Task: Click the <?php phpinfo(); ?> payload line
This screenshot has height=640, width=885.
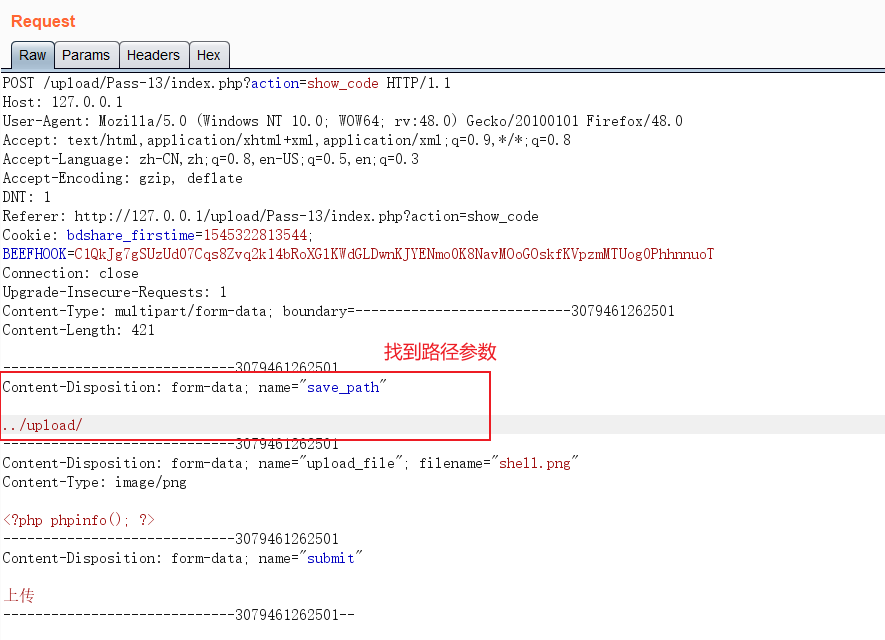Action: (x=79, y=520)
